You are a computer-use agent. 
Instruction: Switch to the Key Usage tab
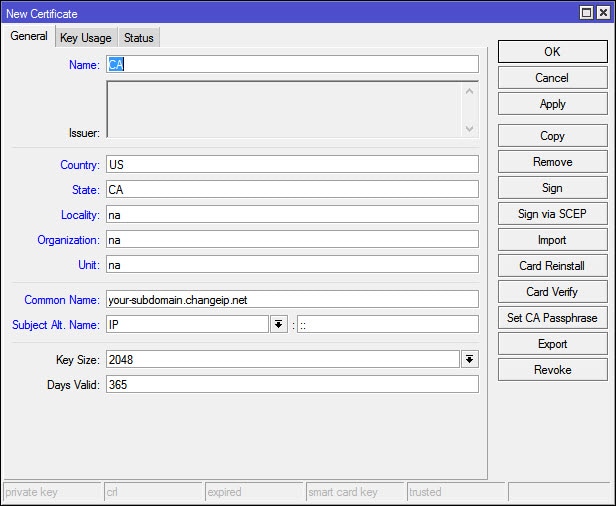click(86, 38)
